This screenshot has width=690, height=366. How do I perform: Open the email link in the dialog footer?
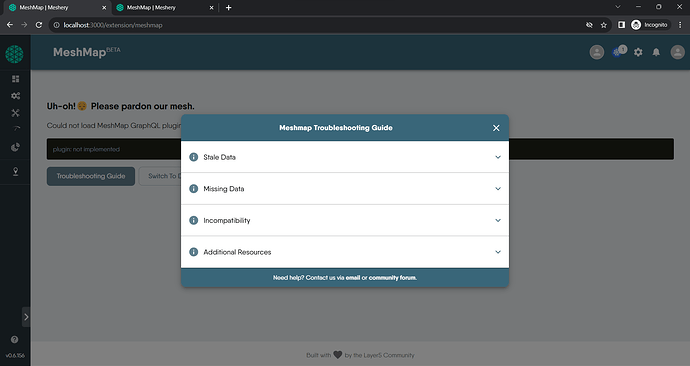click(352, 278)
